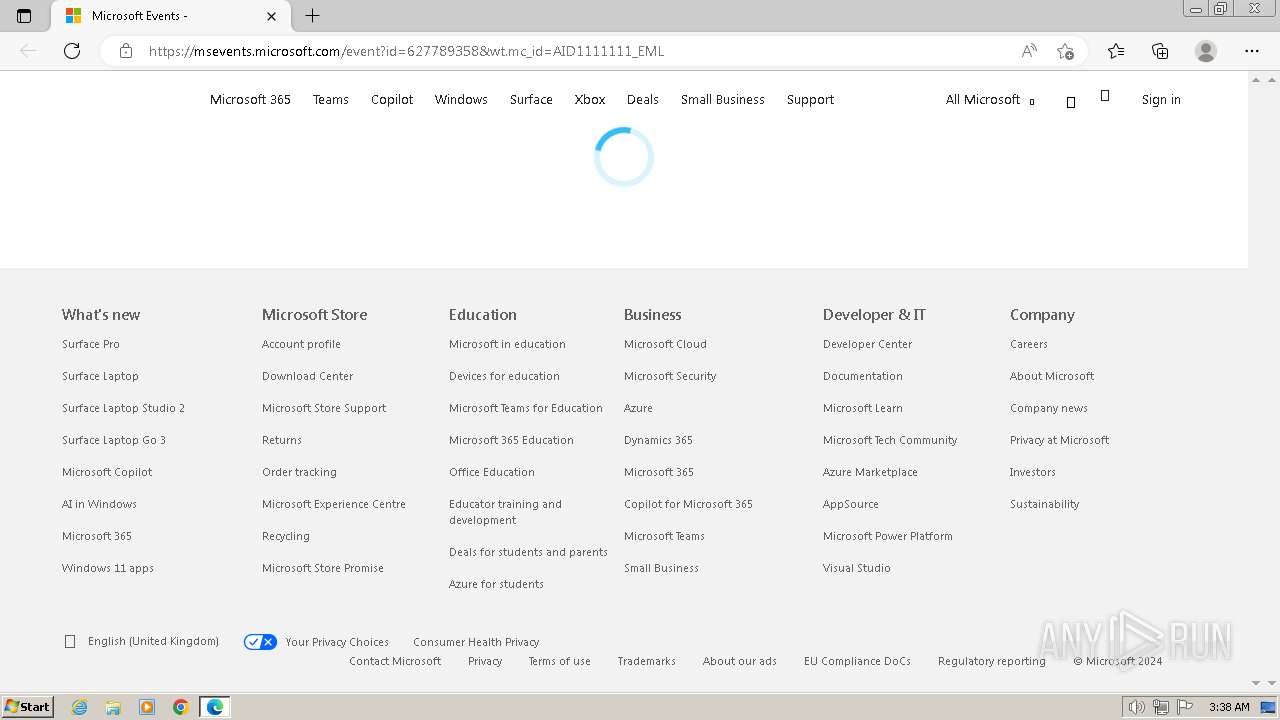
Task: Open the Azure for students link
Action: (496, 584)
